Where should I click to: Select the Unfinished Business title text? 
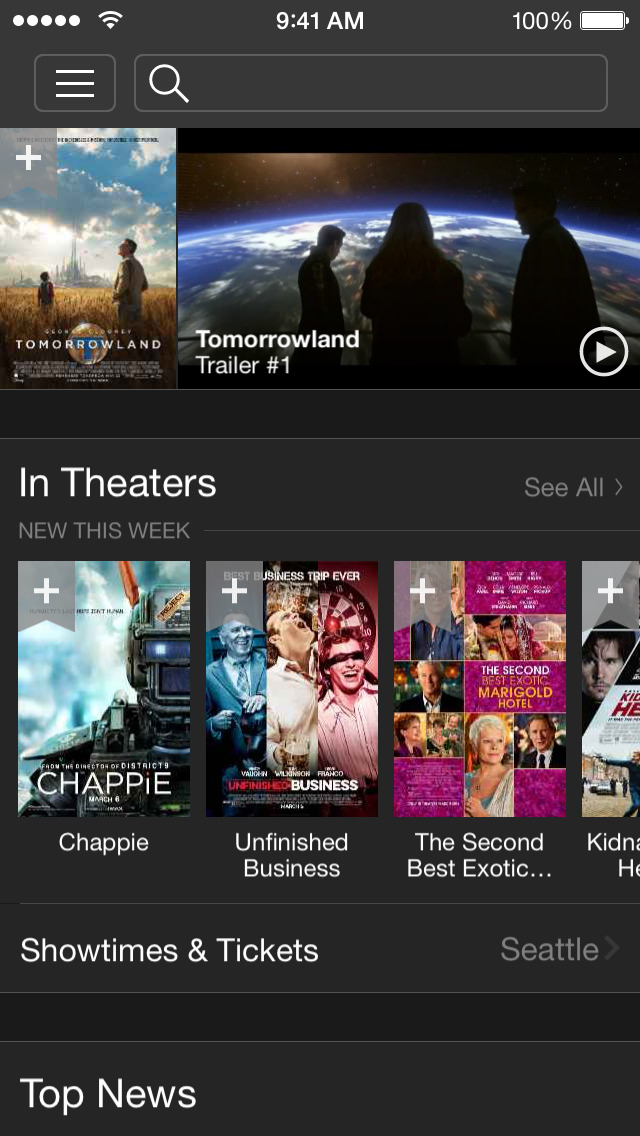(x=291, y=855)
